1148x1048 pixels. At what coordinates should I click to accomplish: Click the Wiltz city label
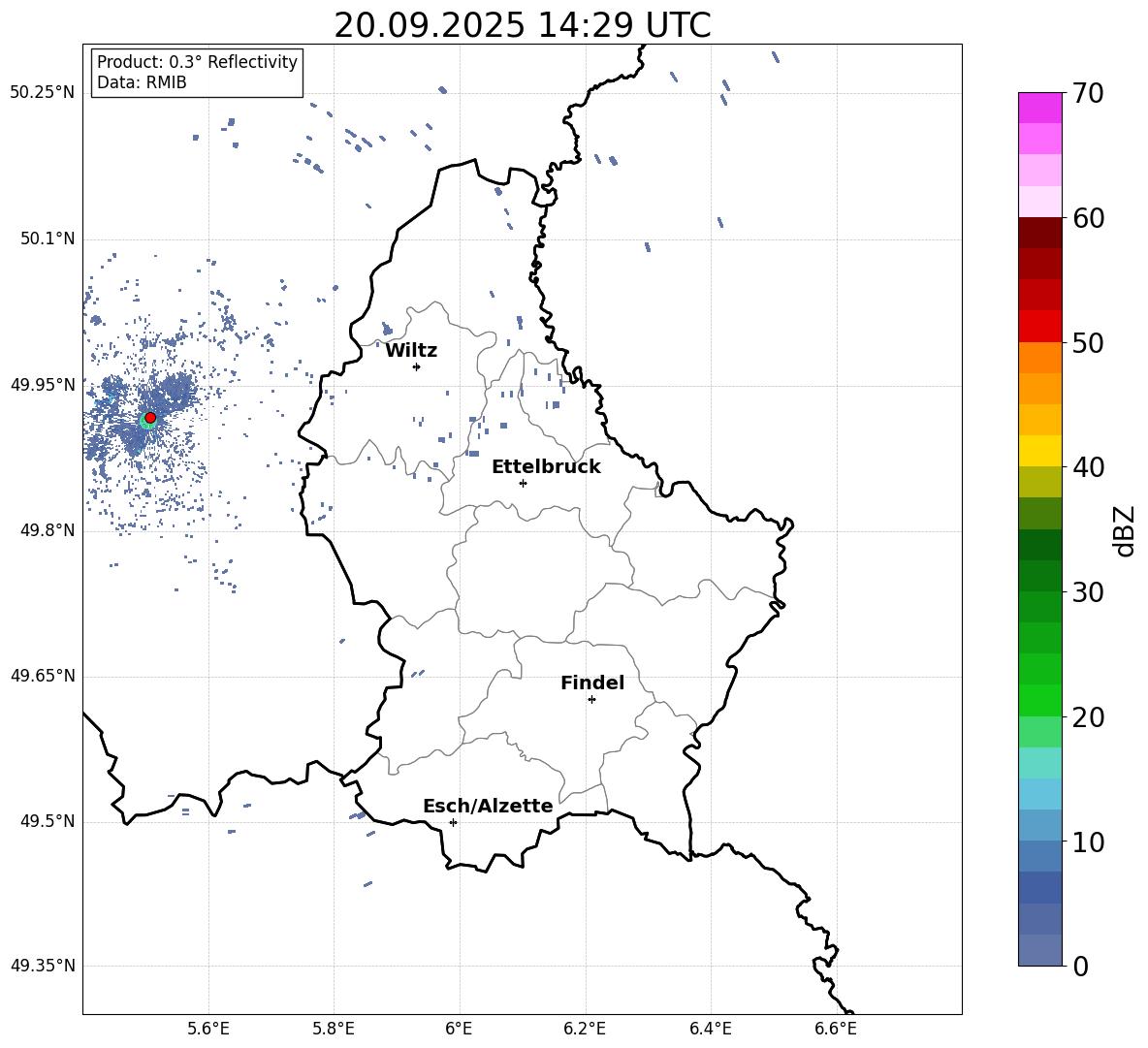coord(411,351)
